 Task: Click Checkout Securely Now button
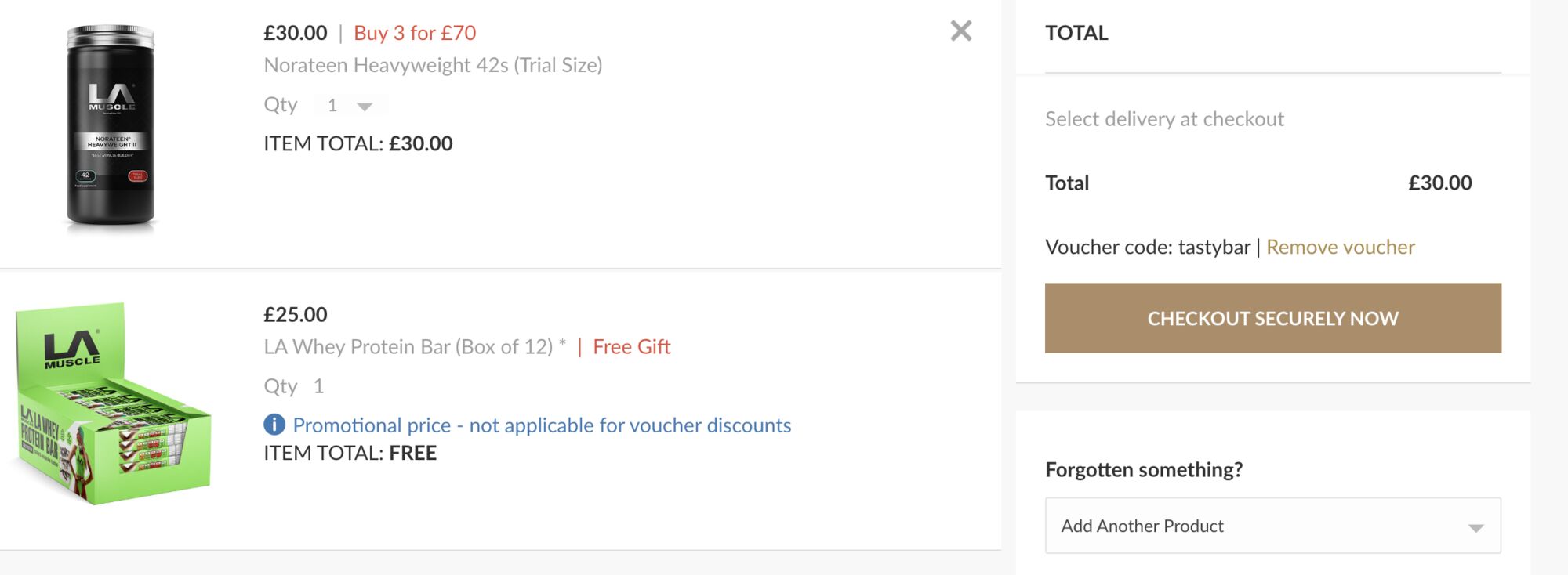click(x=1272, y=318)
